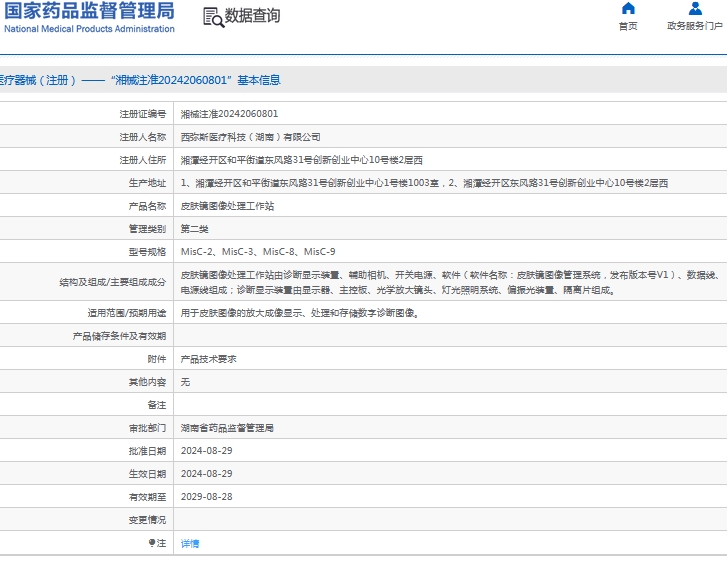Click approval department 湖南省药品监督管理局
The width and height of the screenshot is (727, 561).
[x=227, y=428]
